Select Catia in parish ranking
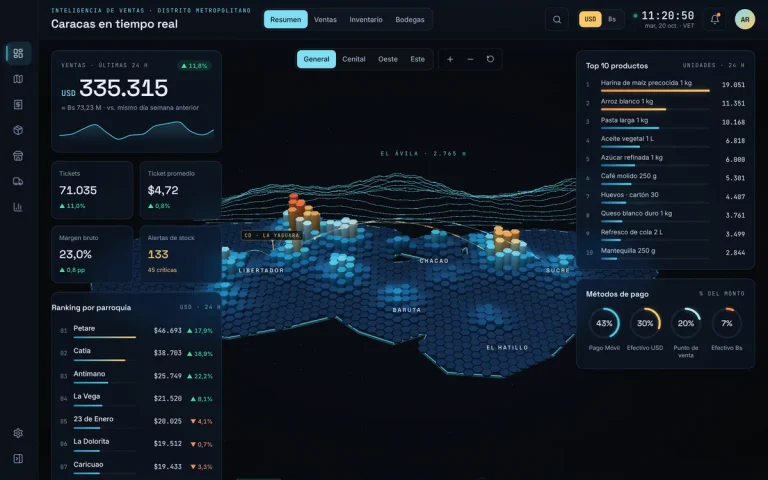The height and width of the screenshot is (480, 768). coord(137,353)
